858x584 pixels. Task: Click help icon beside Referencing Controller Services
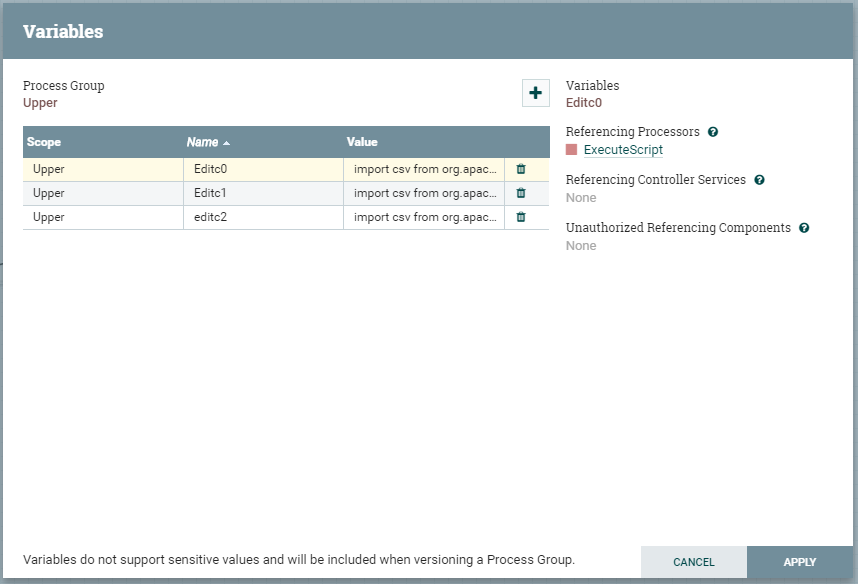(759, 180)
